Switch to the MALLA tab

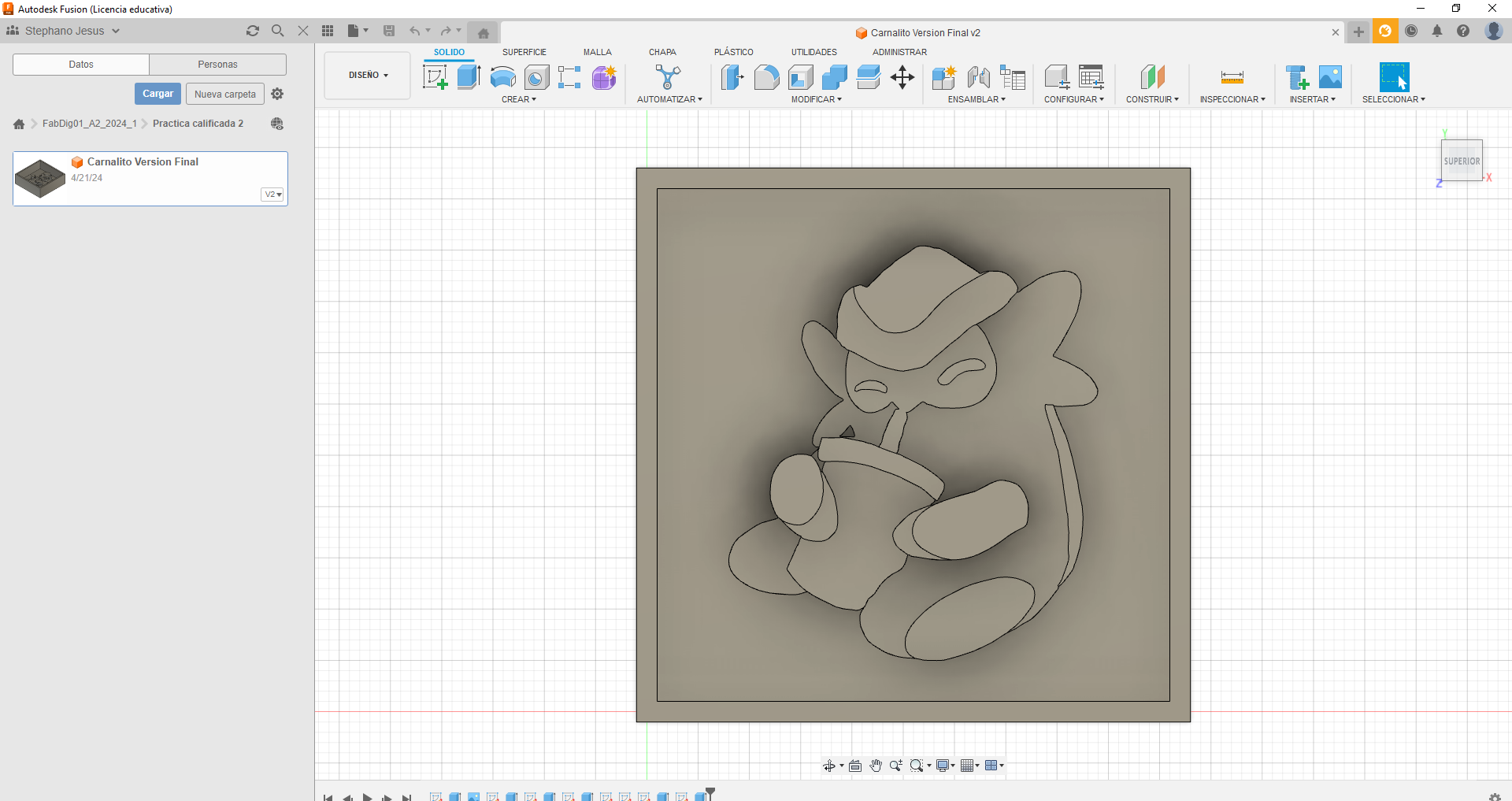click(598, 52)
